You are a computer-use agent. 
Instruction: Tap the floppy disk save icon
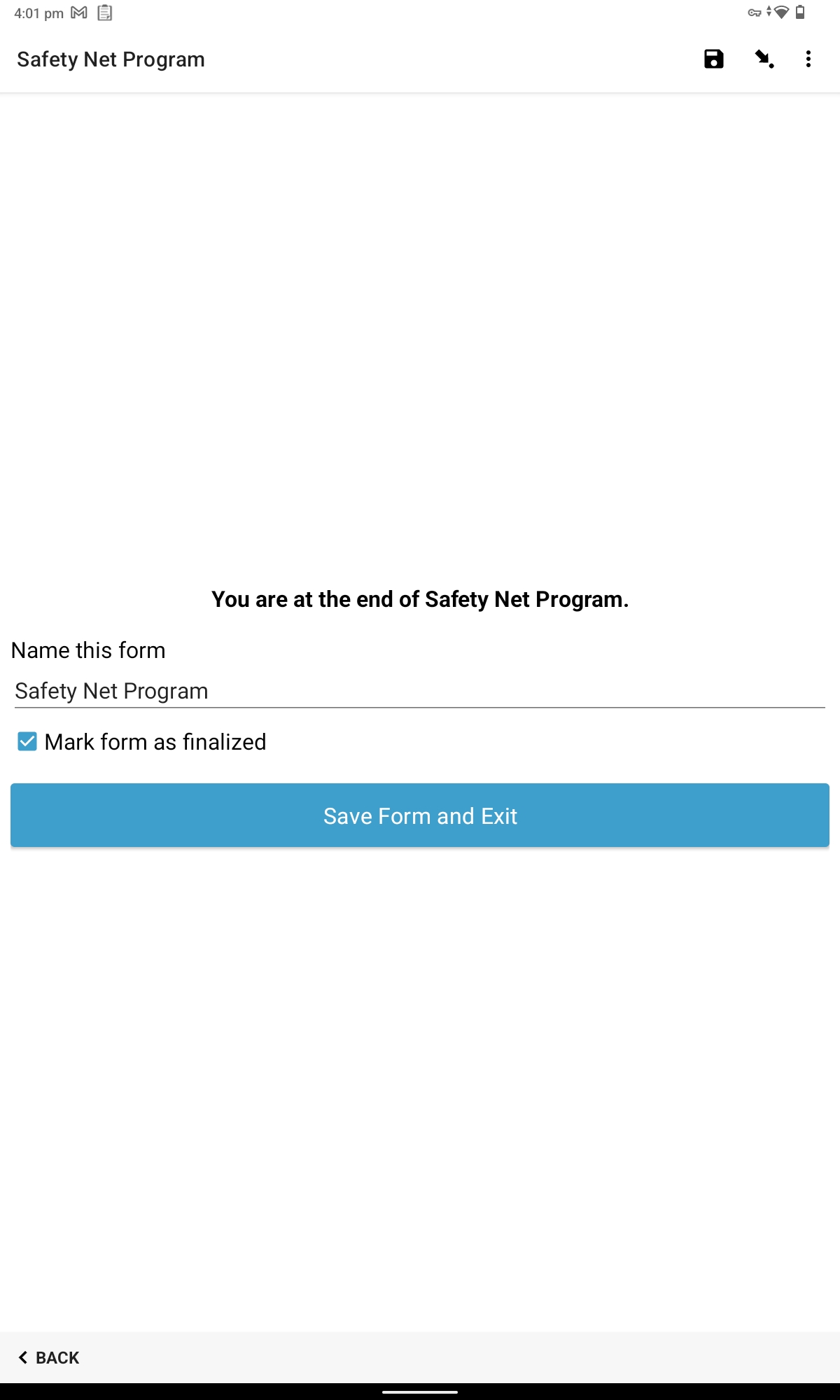pos(713,59)
